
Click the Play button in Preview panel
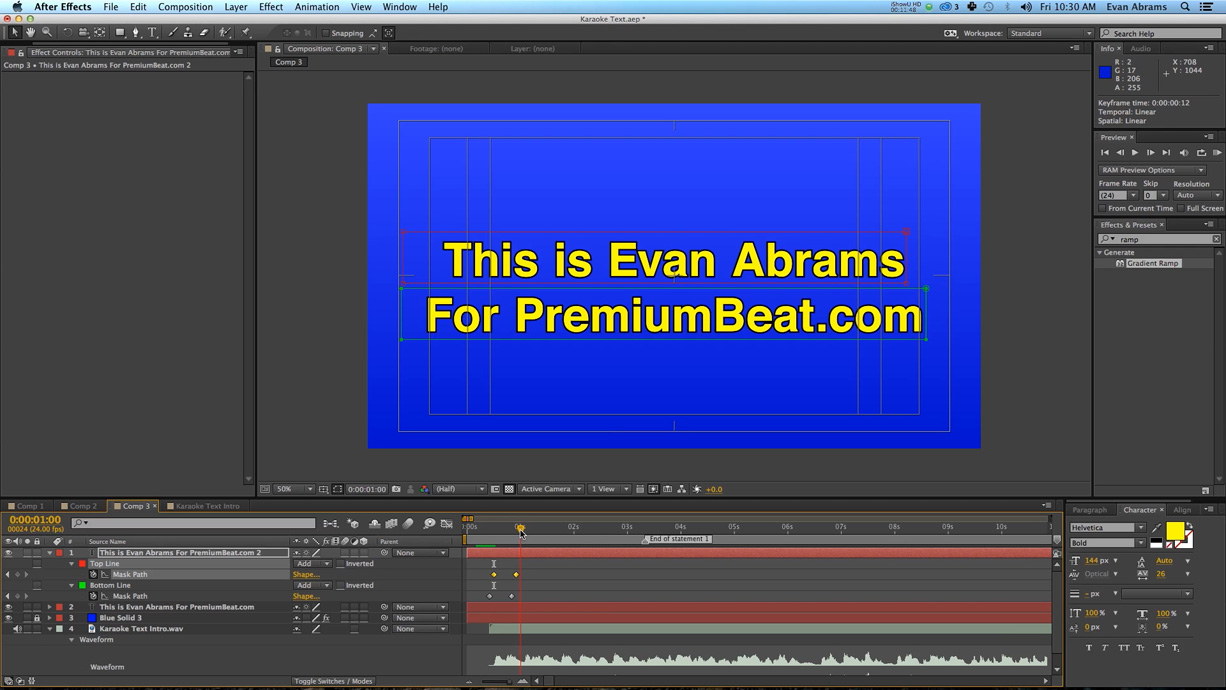(x=1135, y=153)
